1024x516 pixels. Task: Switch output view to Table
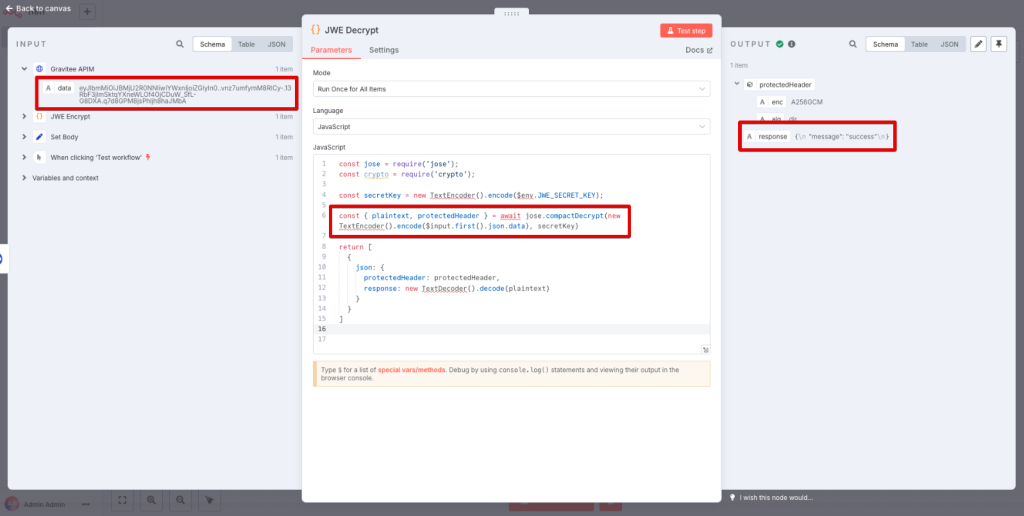pyautogui.click(x=920, y=44)
